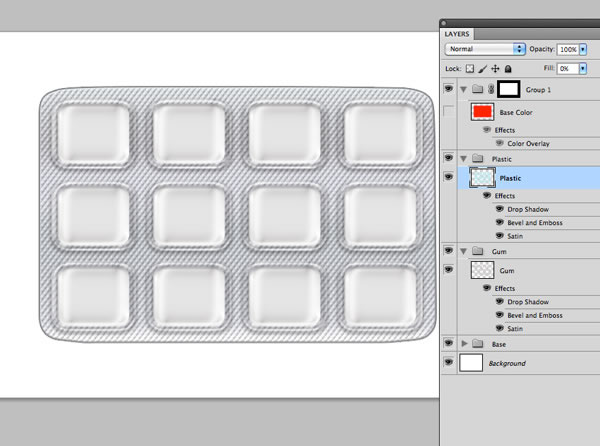Disable Plastic layer Bevel and Emboss eye
The width and height of the screenshot is (600, 446).
(499, 222)
